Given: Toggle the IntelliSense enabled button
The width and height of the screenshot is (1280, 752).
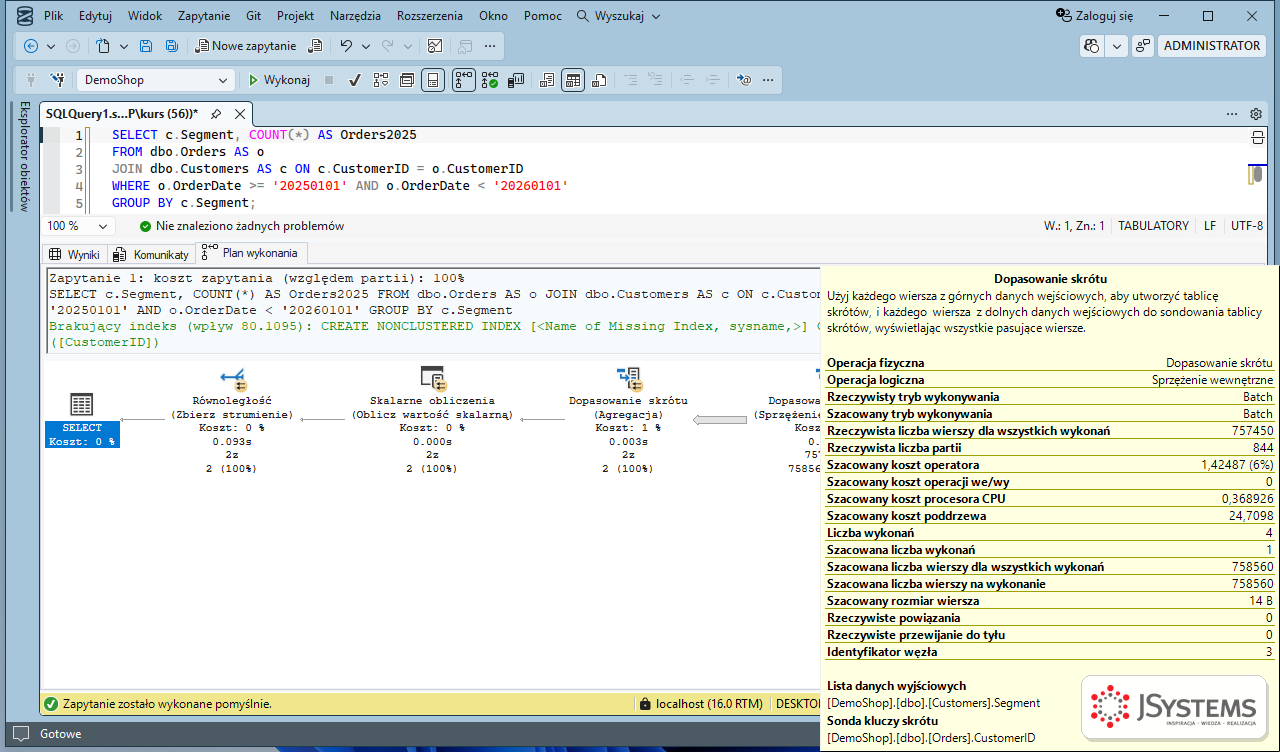Looking at the screenshot, I should (433, 80).
